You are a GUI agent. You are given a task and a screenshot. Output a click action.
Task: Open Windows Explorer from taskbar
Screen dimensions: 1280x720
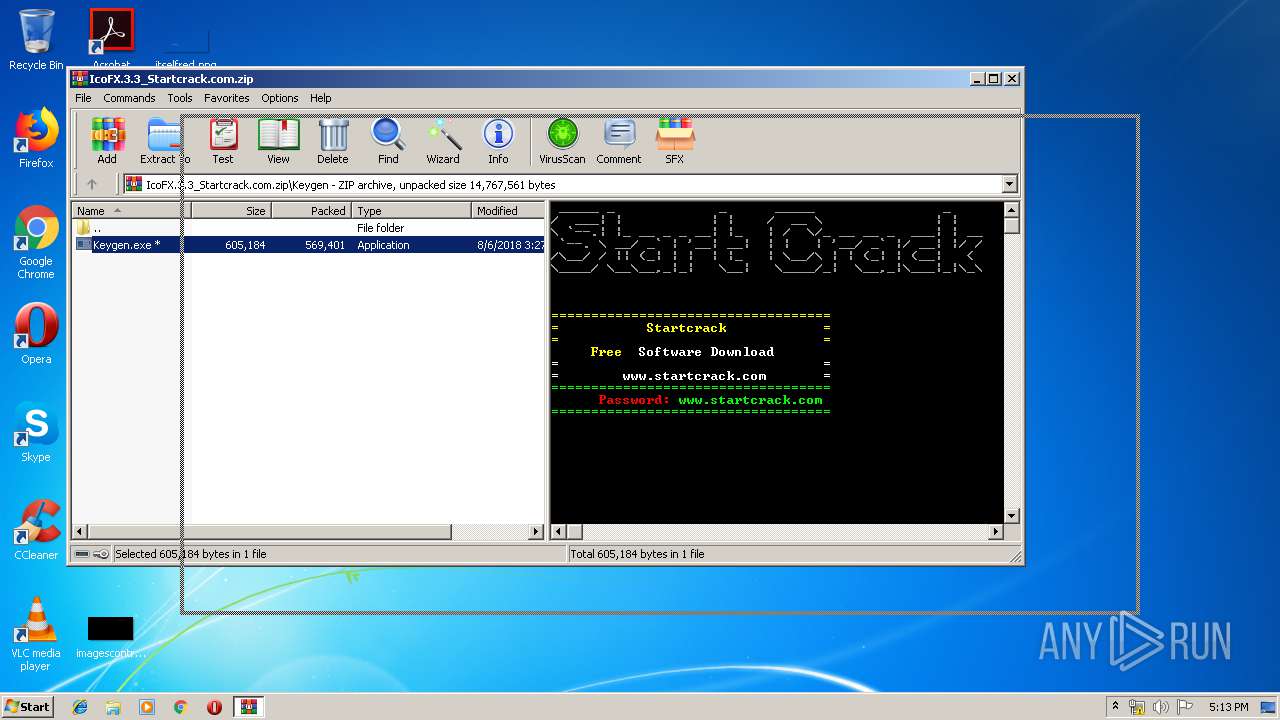click(113, 707)
